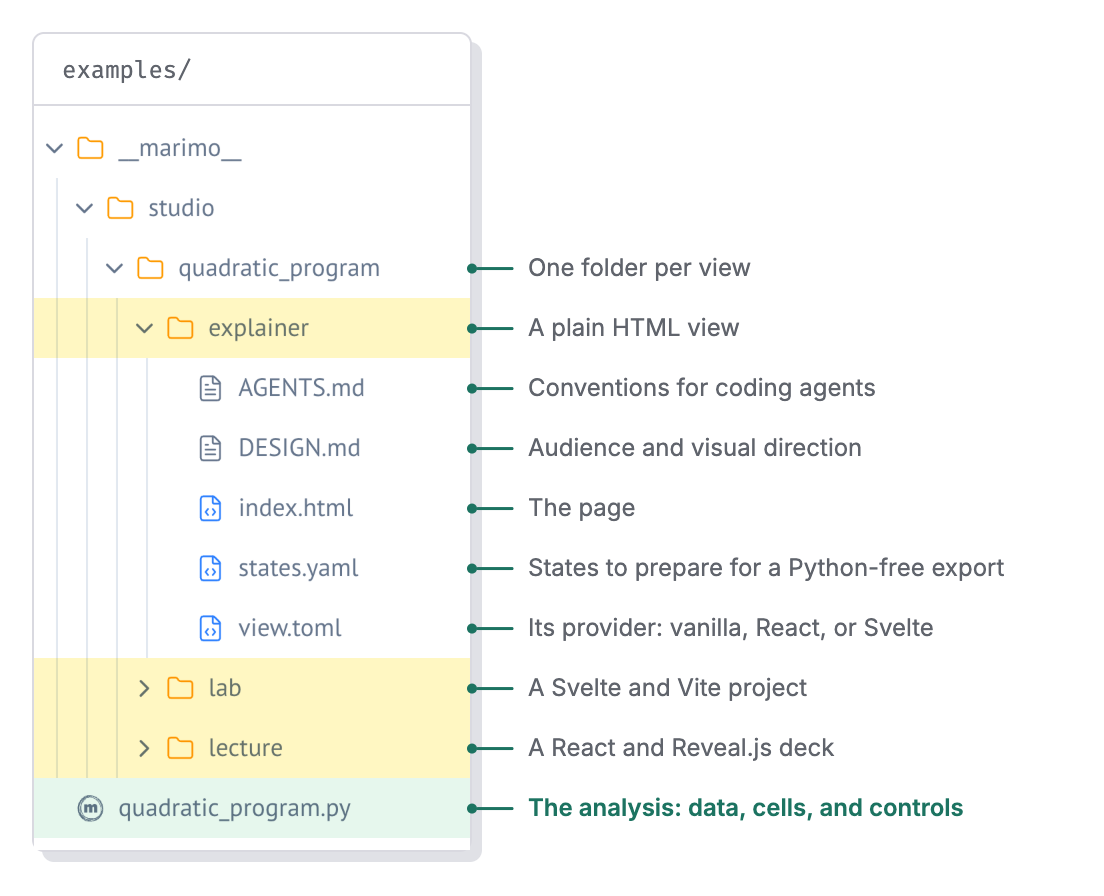Collapse the __marimo__ folder chevron

(x=54, y=149)
